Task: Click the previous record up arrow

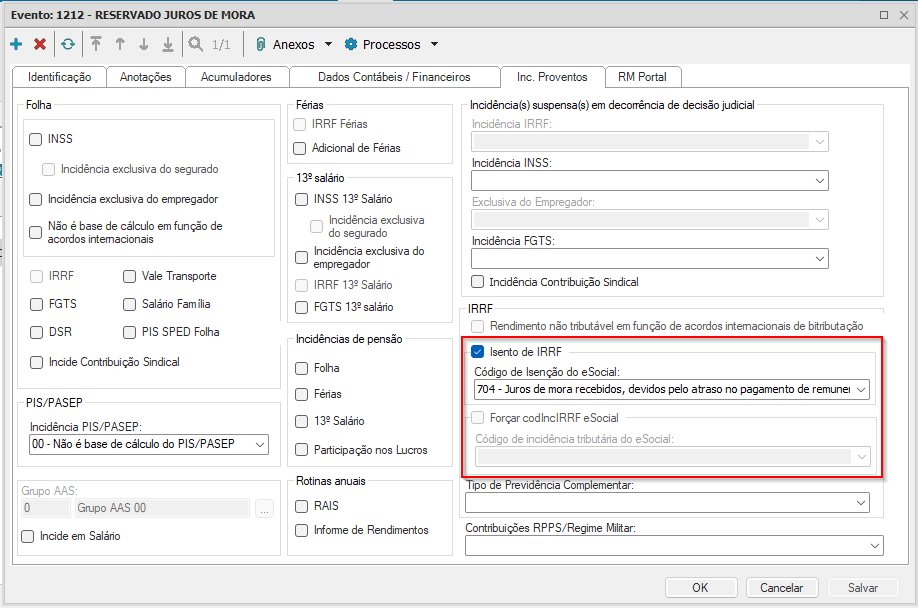Action: (x=120, y=44)
